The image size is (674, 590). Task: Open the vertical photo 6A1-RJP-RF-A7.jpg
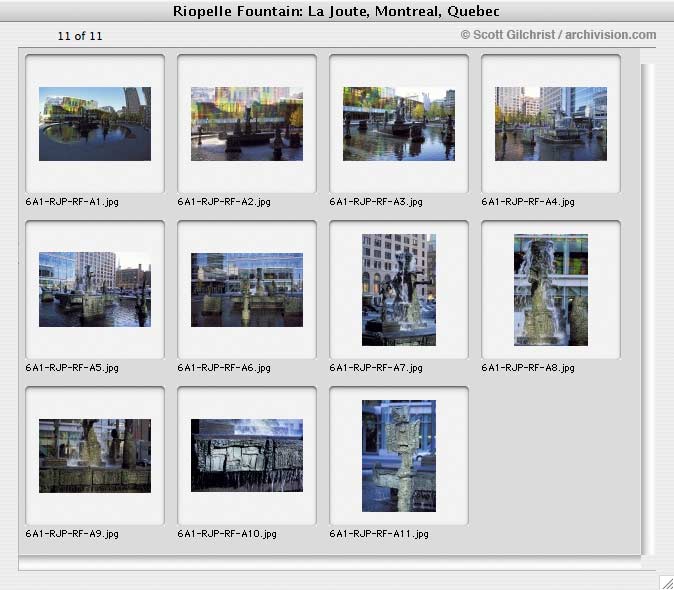tap(398, 290)
